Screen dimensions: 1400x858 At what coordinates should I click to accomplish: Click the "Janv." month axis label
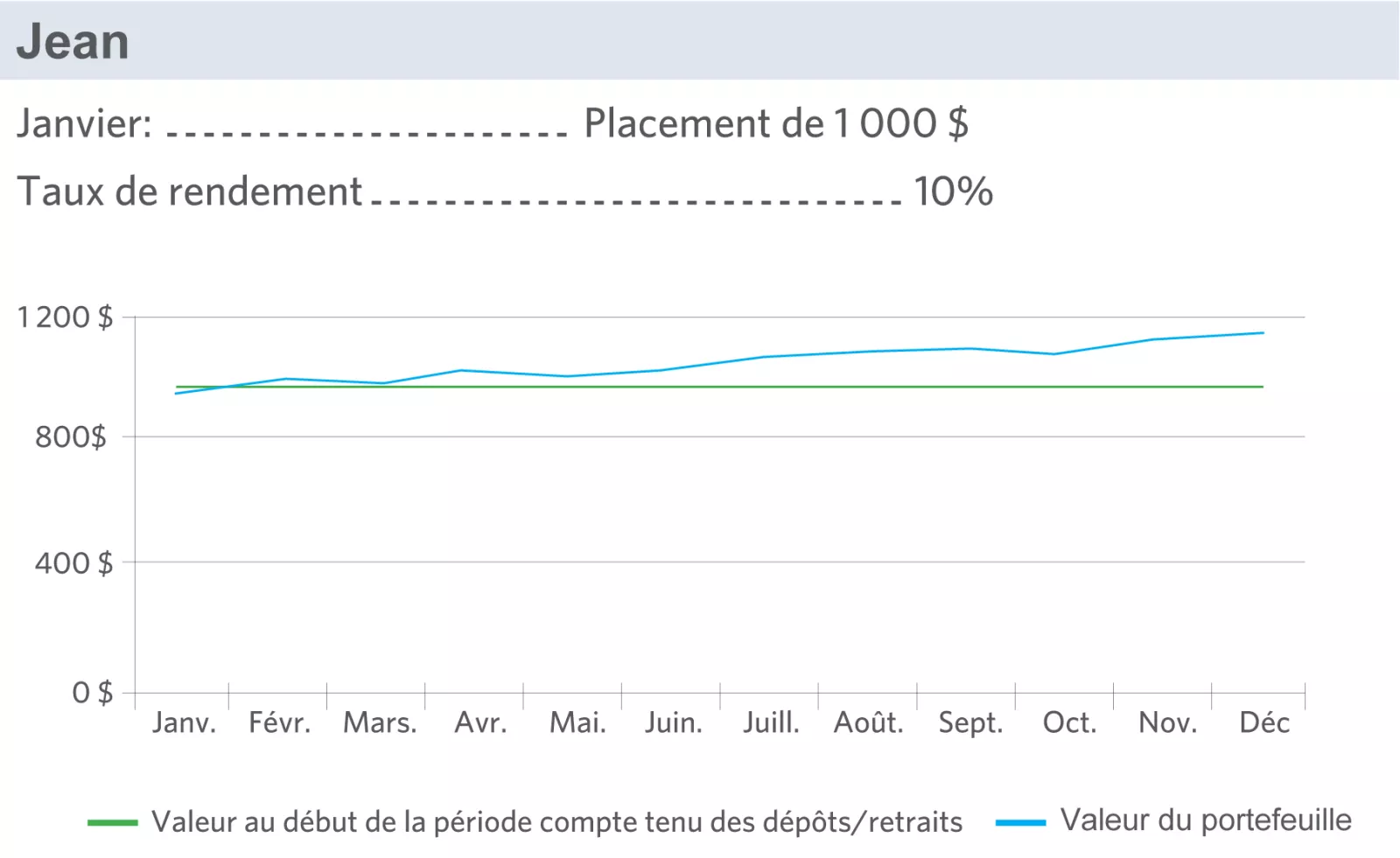184,722
